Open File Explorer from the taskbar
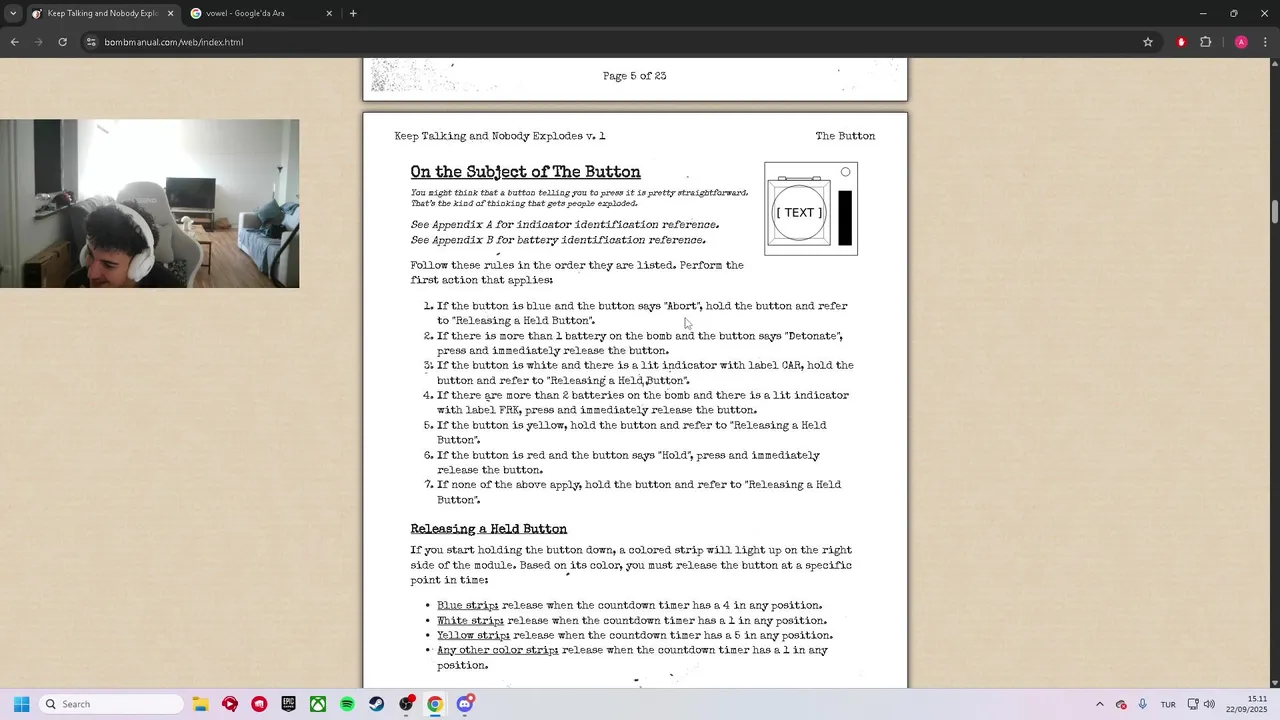This screenshot has height=720, width=1280. pos(200,704)
